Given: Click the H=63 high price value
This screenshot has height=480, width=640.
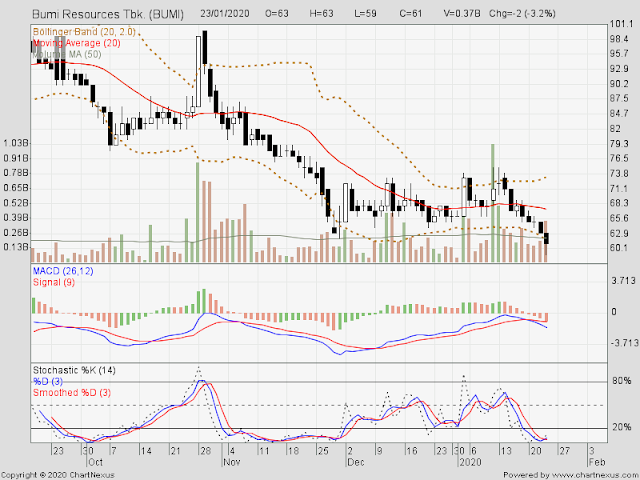Looking at the screenshot, I should coord(321,13).
